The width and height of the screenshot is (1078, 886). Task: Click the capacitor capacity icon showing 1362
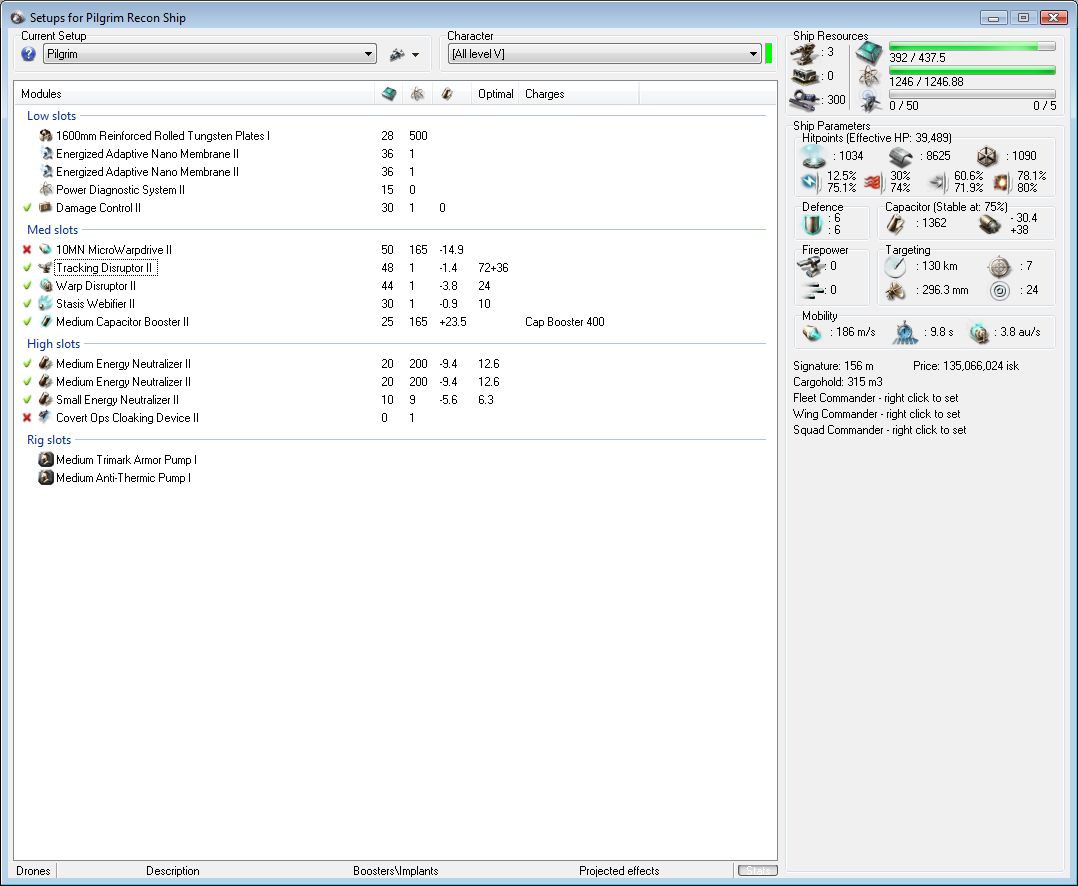point(895,223)
